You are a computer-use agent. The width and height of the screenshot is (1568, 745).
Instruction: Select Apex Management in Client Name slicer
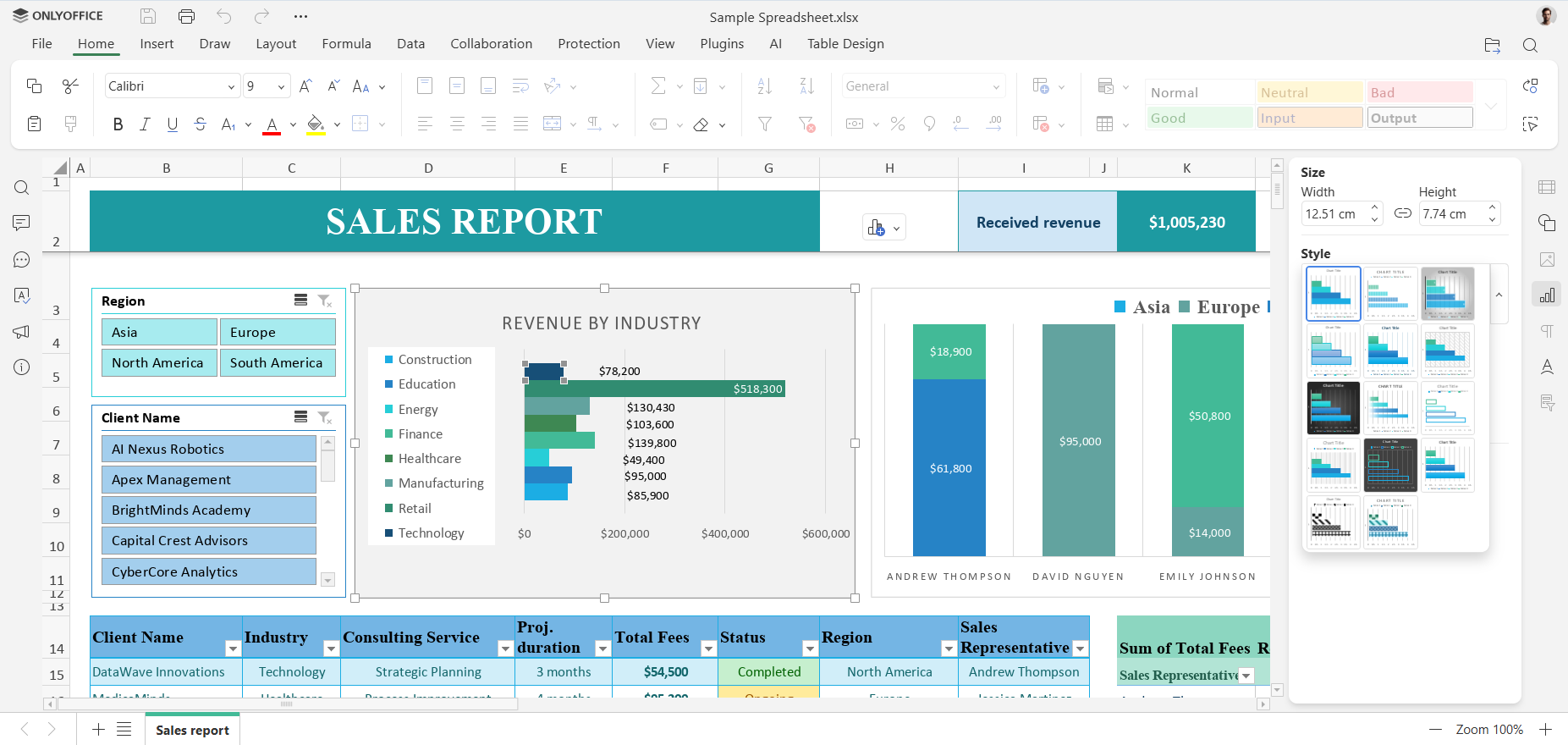coord(208,479)
